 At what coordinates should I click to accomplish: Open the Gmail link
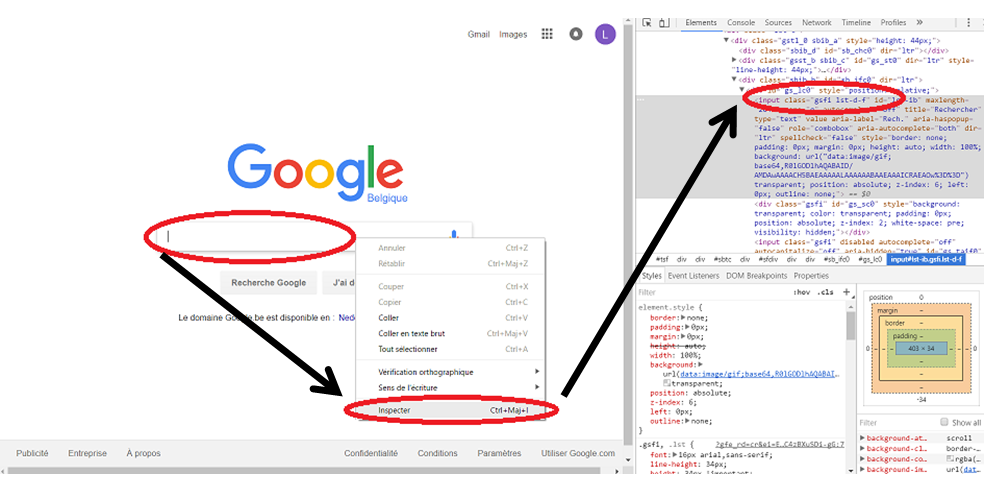(x=478, y=35)
